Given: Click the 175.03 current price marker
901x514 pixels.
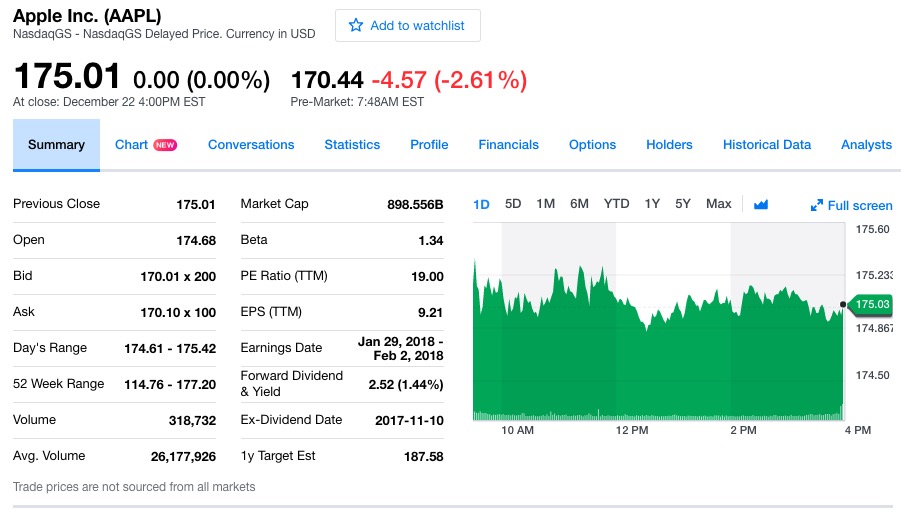Looking at the screenshot, I should pos(871,304).
